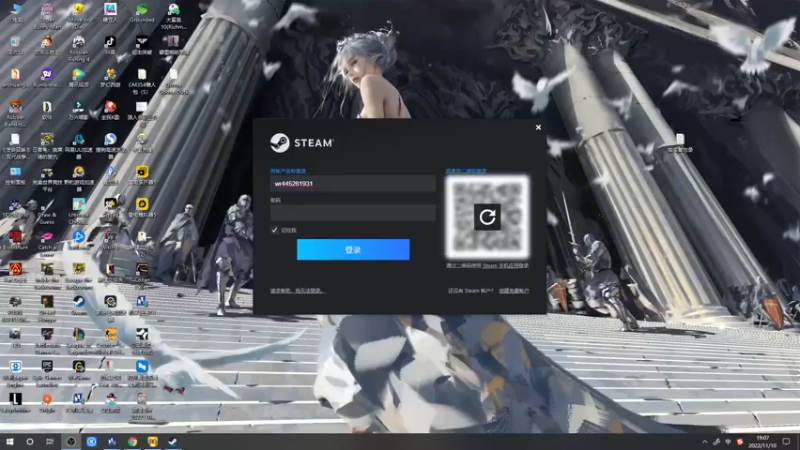
Task: Open the Control Panel desktop shortcut
Action: 15,175
